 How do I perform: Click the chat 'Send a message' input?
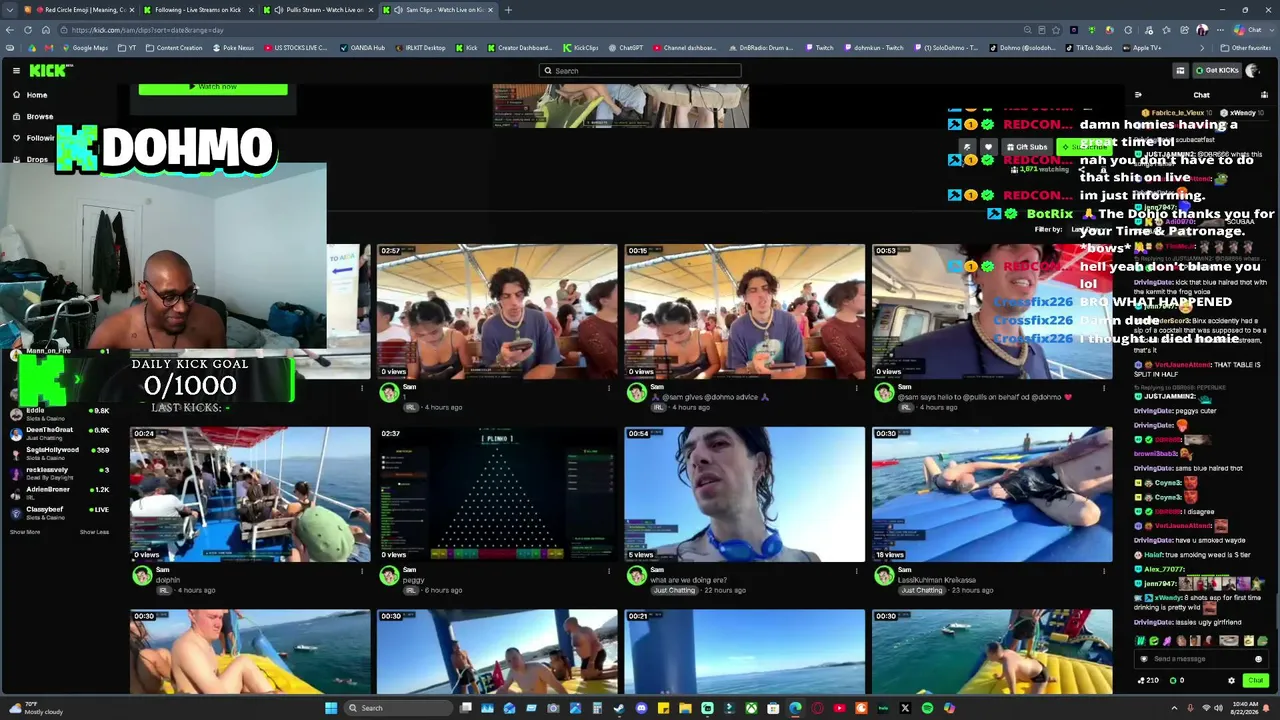[x=1199, y=659]
